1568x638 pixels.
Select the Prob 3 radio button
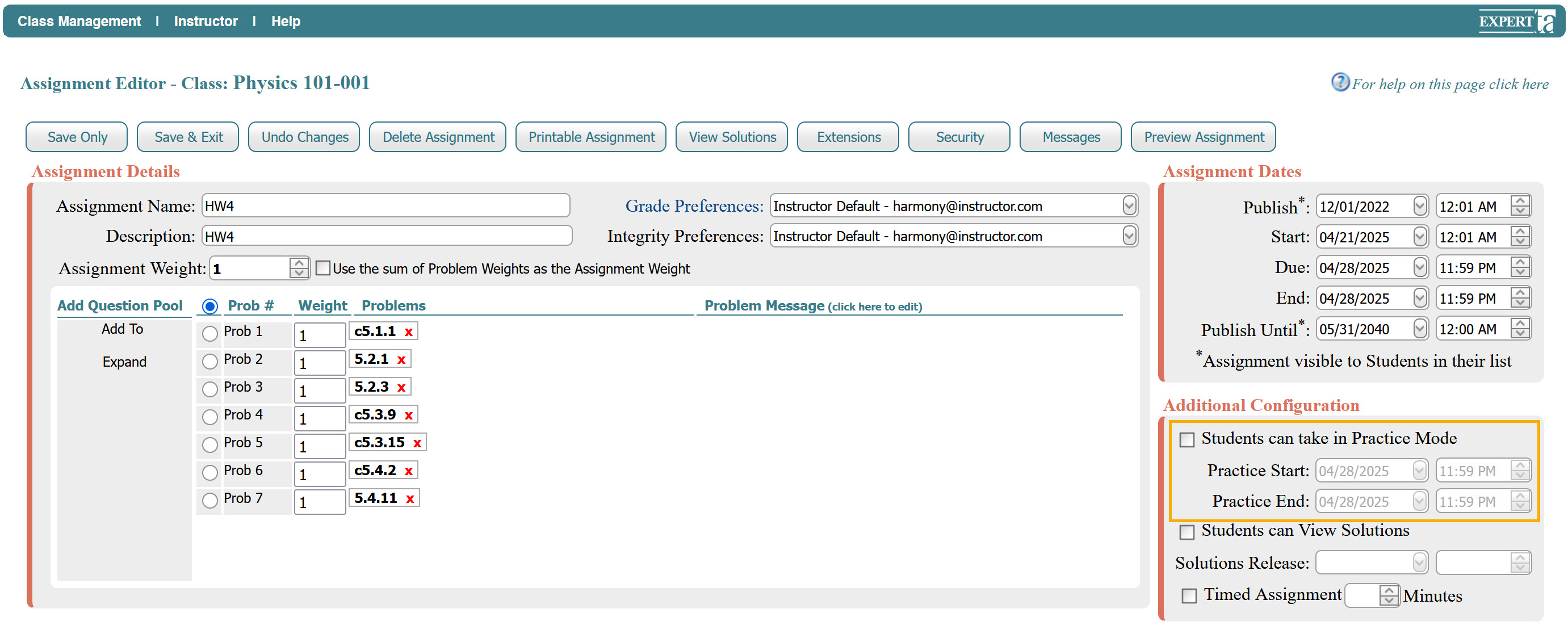[209, 388]
